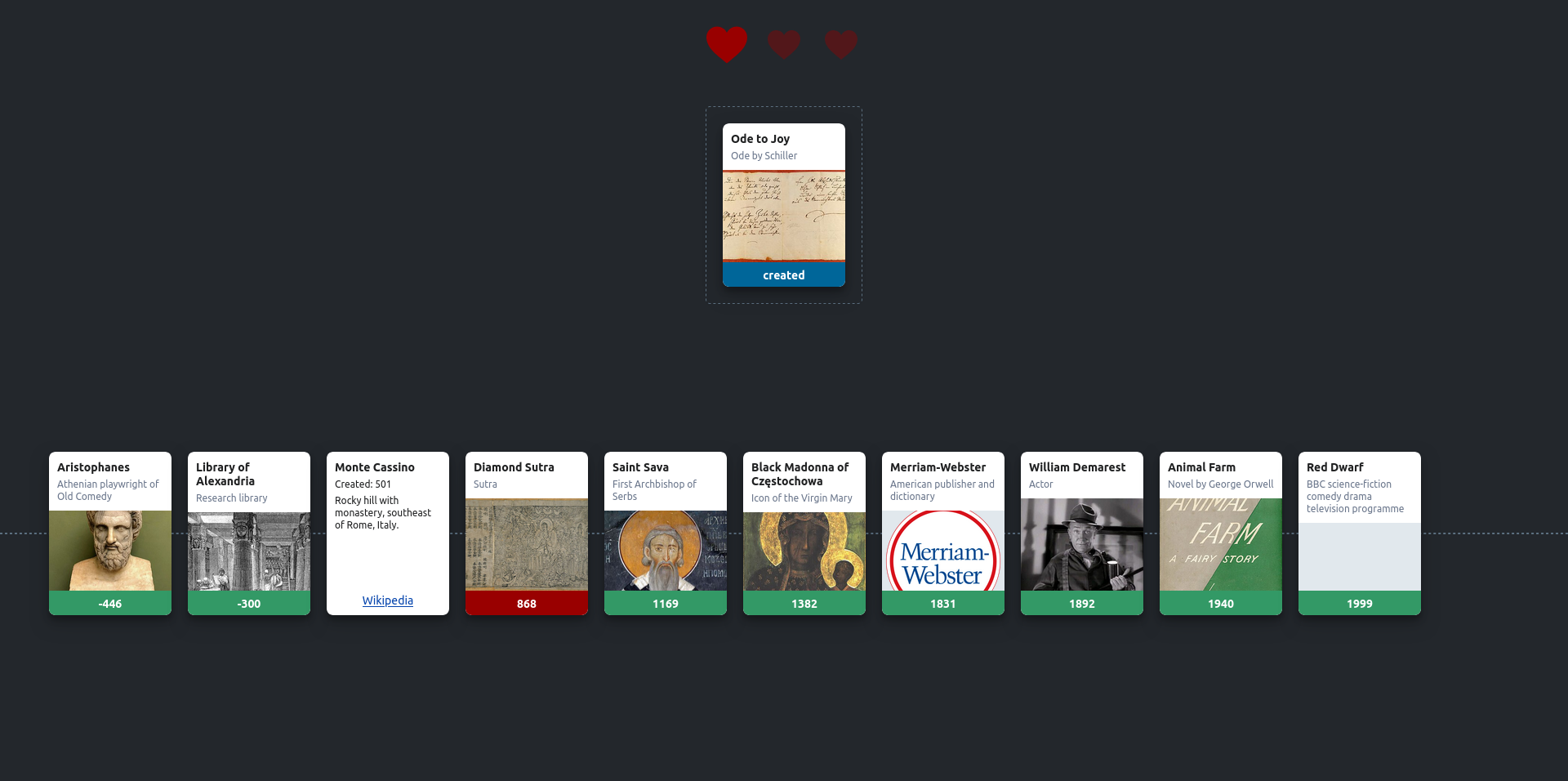Screen dimensions: 1568x781
Task: Click the Black Madonna of Częstochowa image
Action: pos(804,551)
